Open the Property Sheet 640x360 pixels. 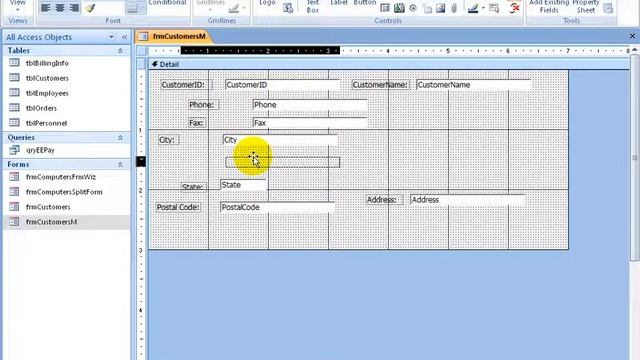586,6
